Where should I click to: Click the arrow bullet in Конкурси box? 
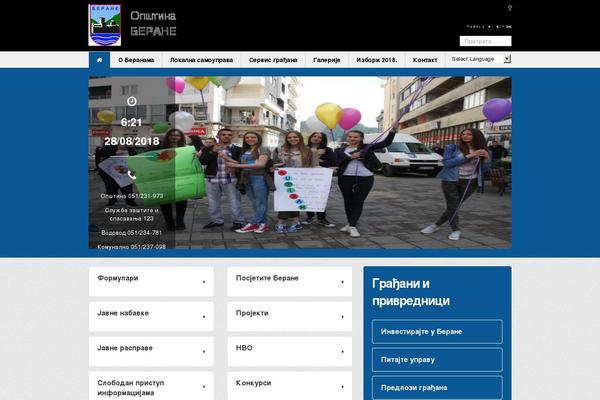(x=342, y=387)
